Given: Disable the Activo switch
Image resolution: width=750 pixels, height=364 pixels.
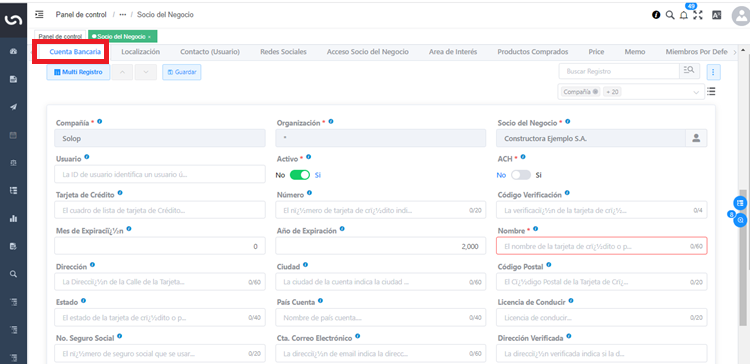Looking at the screenshot, I should click(300, 175).
